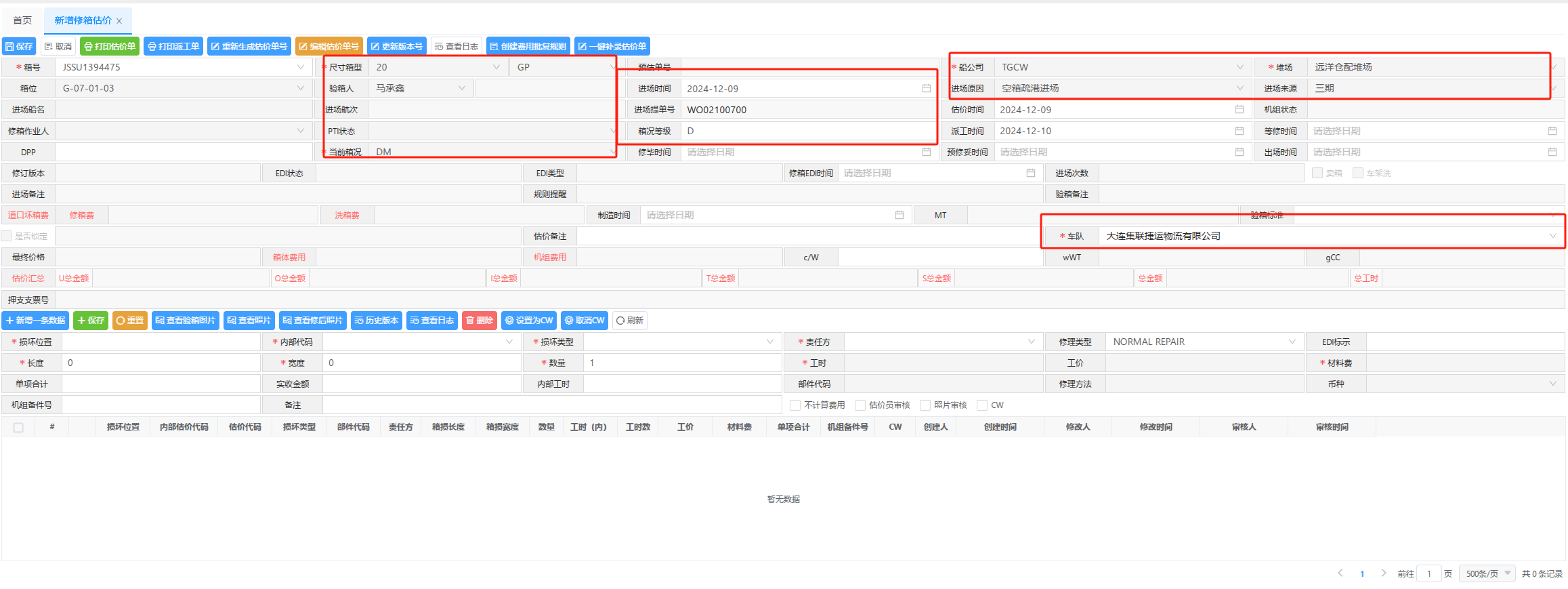This screenshot has width=1568, height=589.
Task: Open 查看验箱图片 image viewer
Action: tap(185, 321)
